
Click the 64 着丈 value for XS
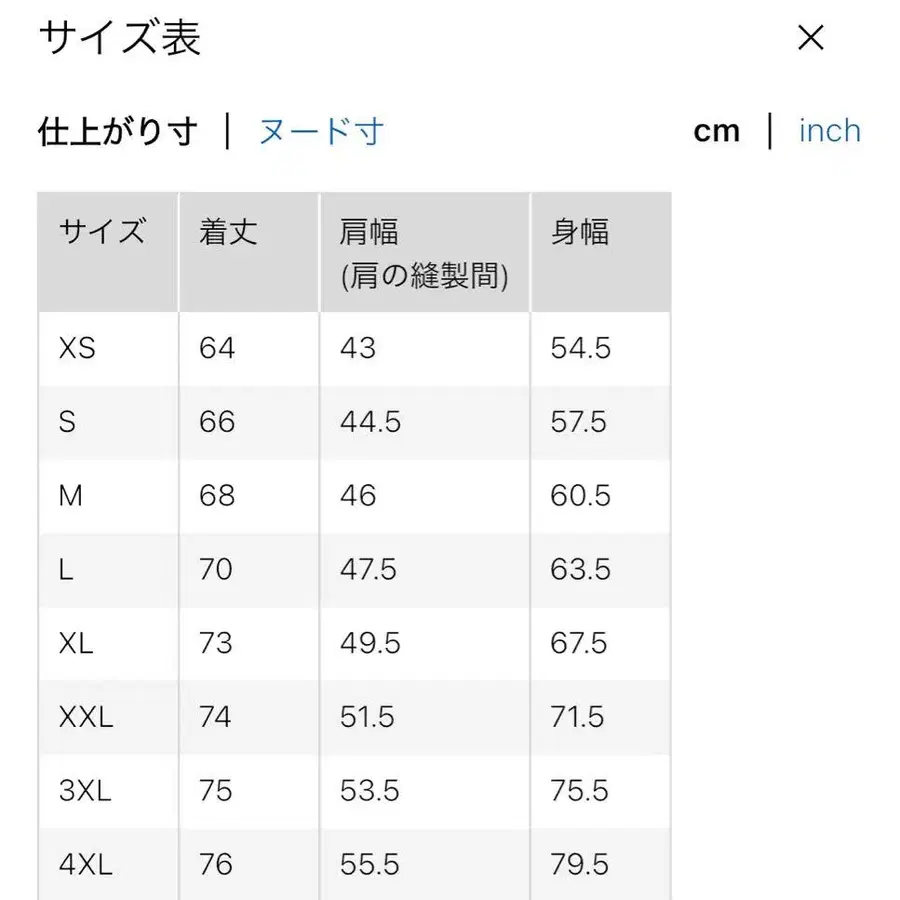click(215, 349)
